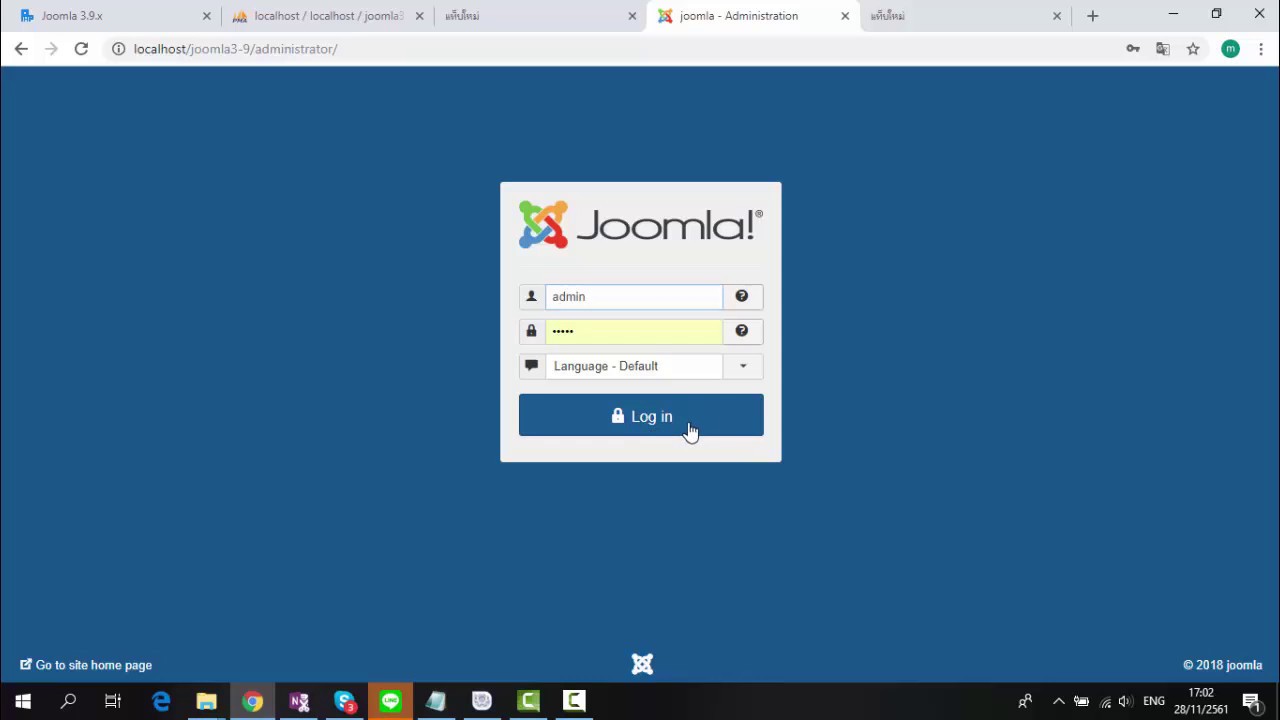Open the taskbar clock and date
The image size is (1280, 720).
click(1201, 701)
